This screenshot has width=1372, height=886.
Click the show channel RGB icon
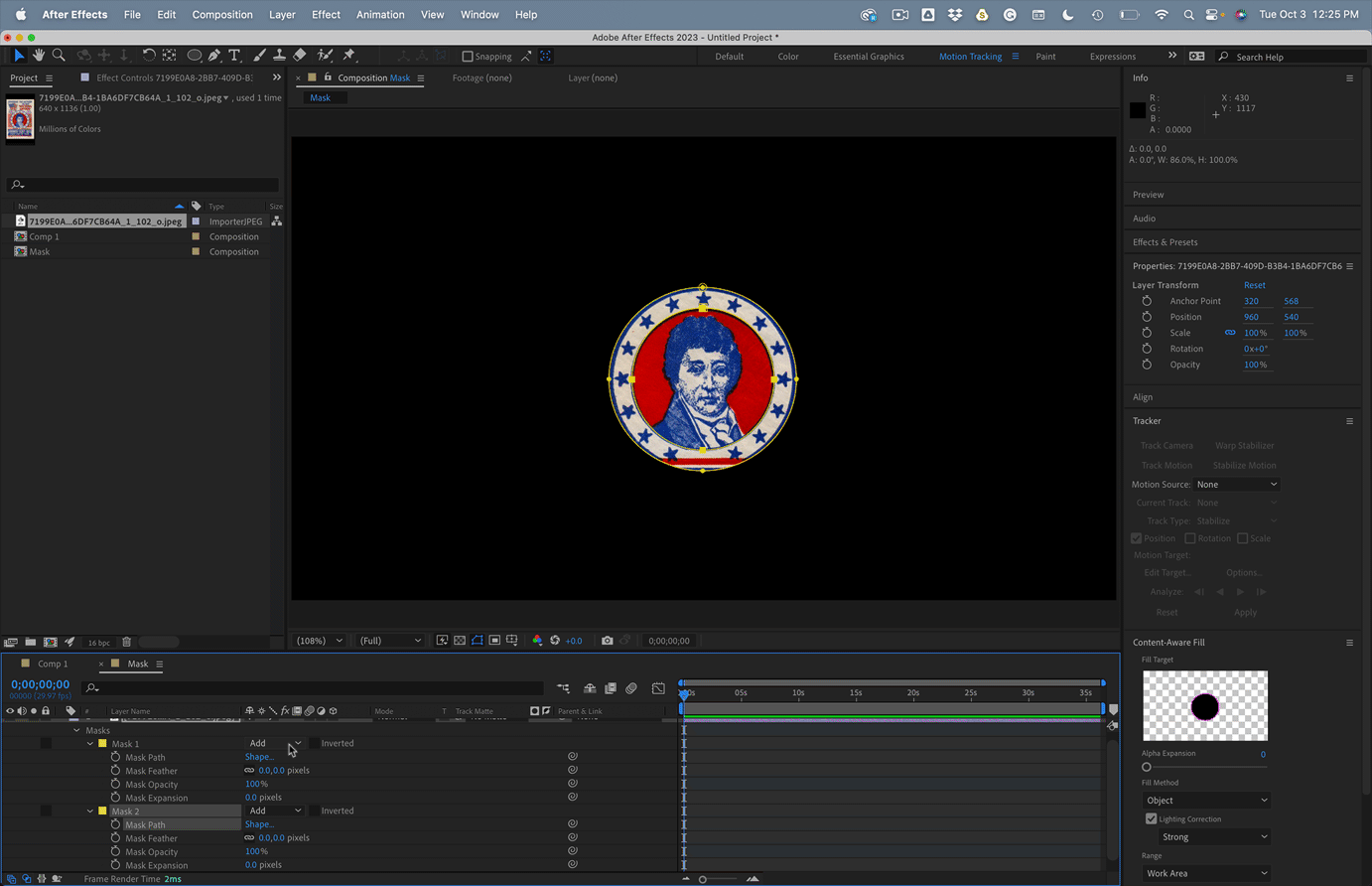(537, 641)
